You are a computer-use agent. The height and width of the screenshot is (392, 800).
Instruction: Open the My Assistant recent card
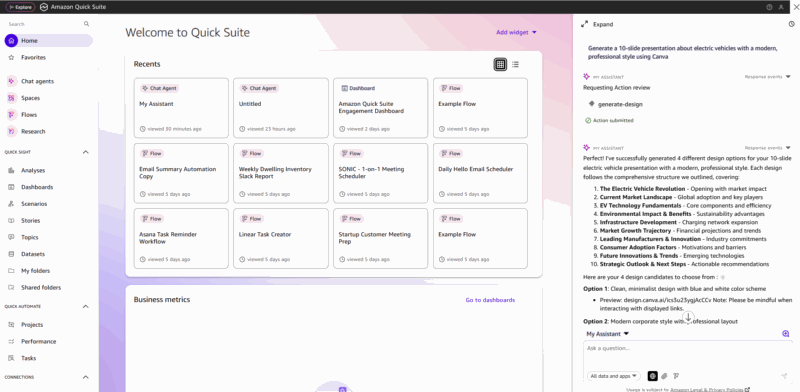pos(181,108)
